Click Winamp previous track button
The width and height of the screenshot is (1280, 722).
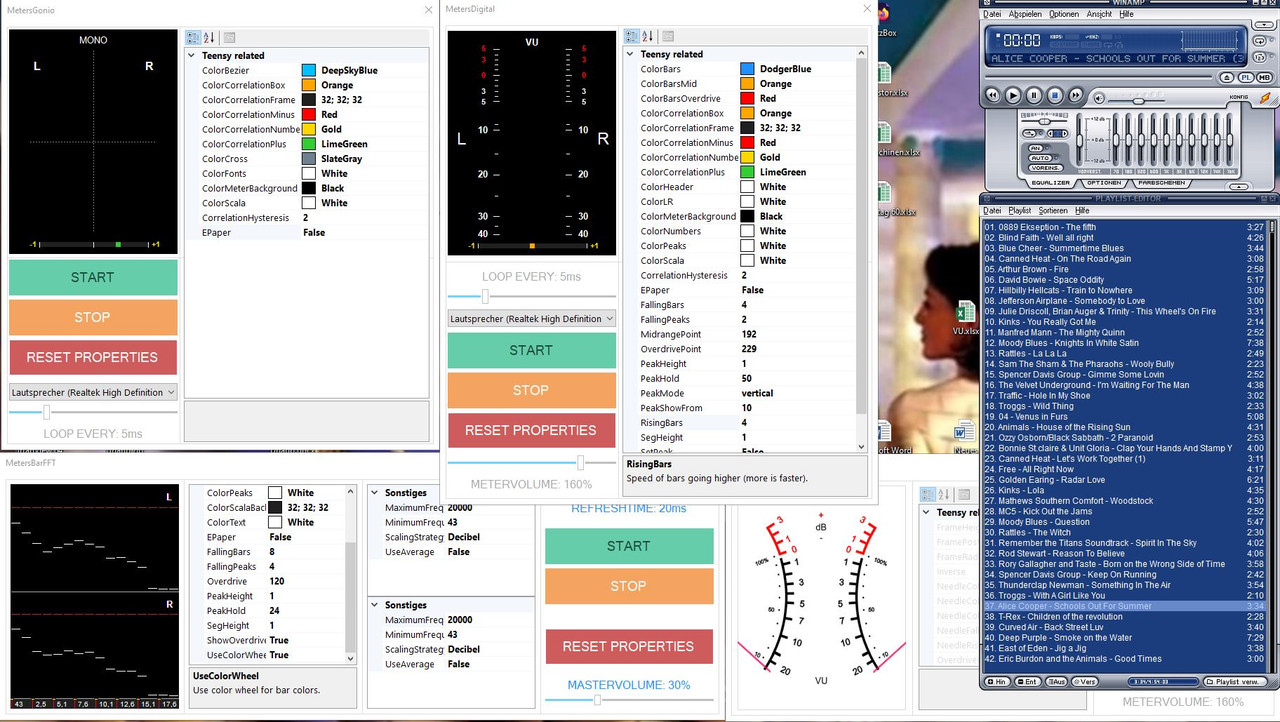coord(992,96)
